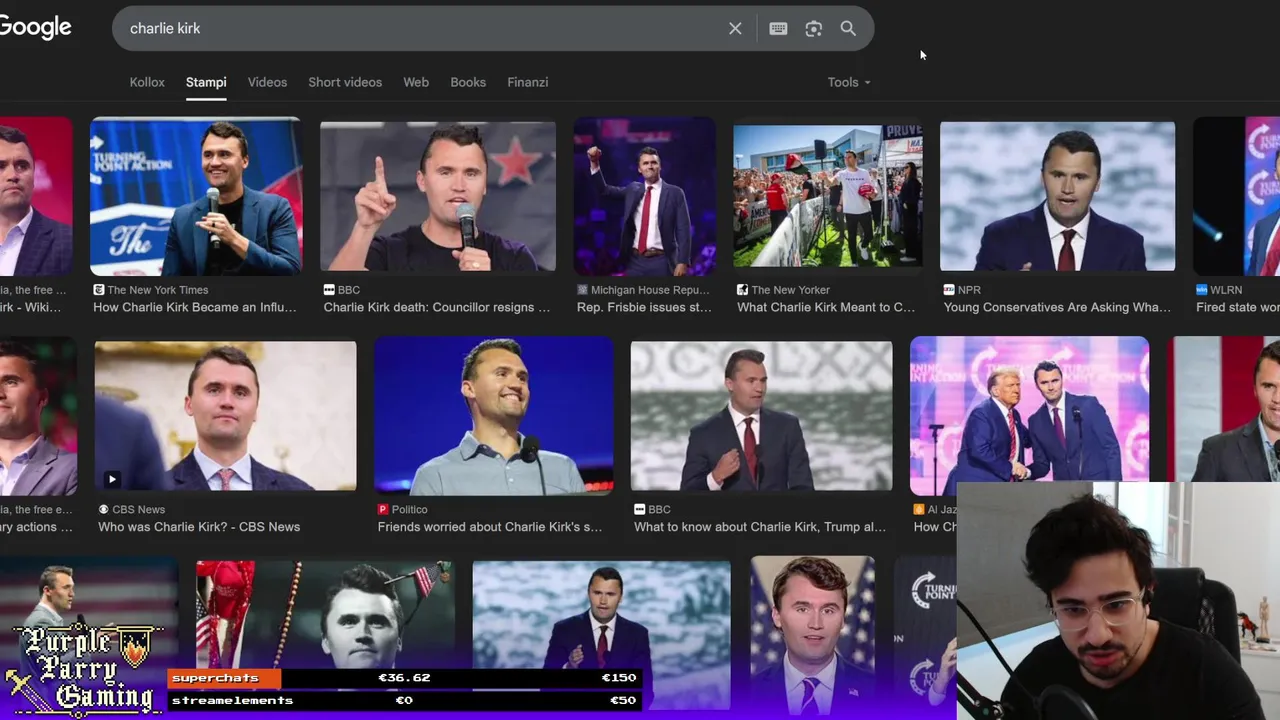
Task: Click The New Yorker source label
Action: tap(791, 290)
